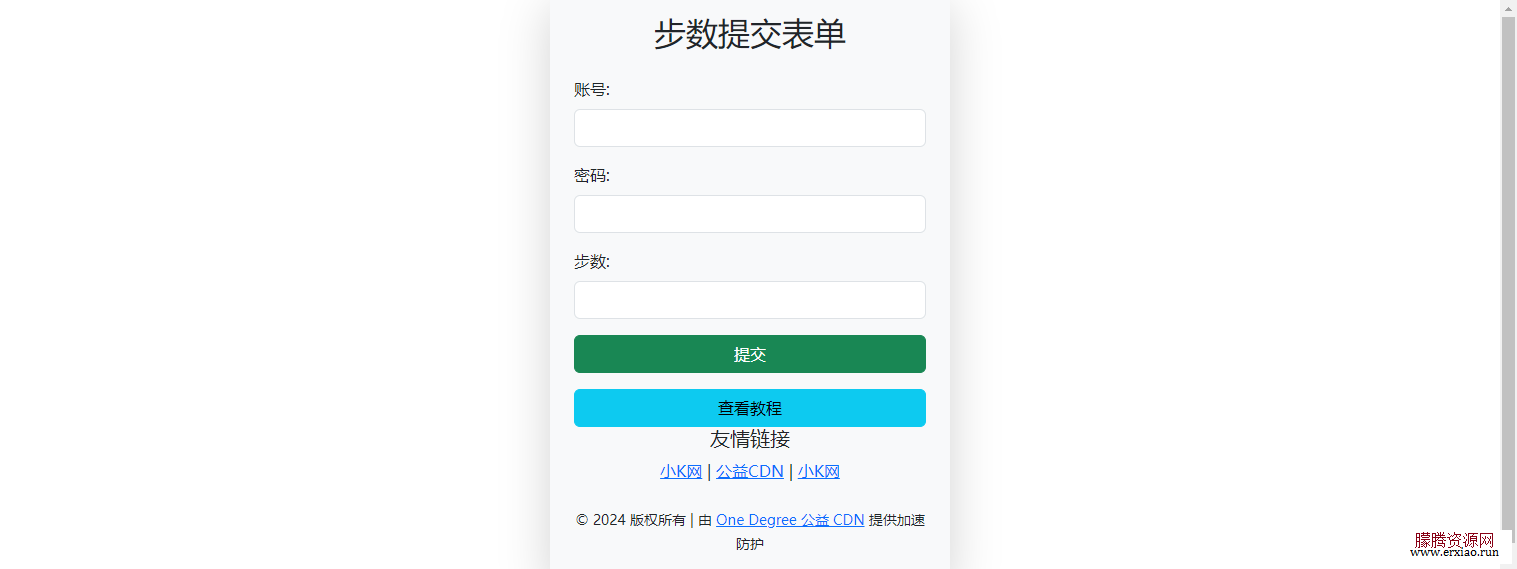Open the 小K网 link preceding 公益CDN
1517x569 pixels.
[x=681, y=472]
